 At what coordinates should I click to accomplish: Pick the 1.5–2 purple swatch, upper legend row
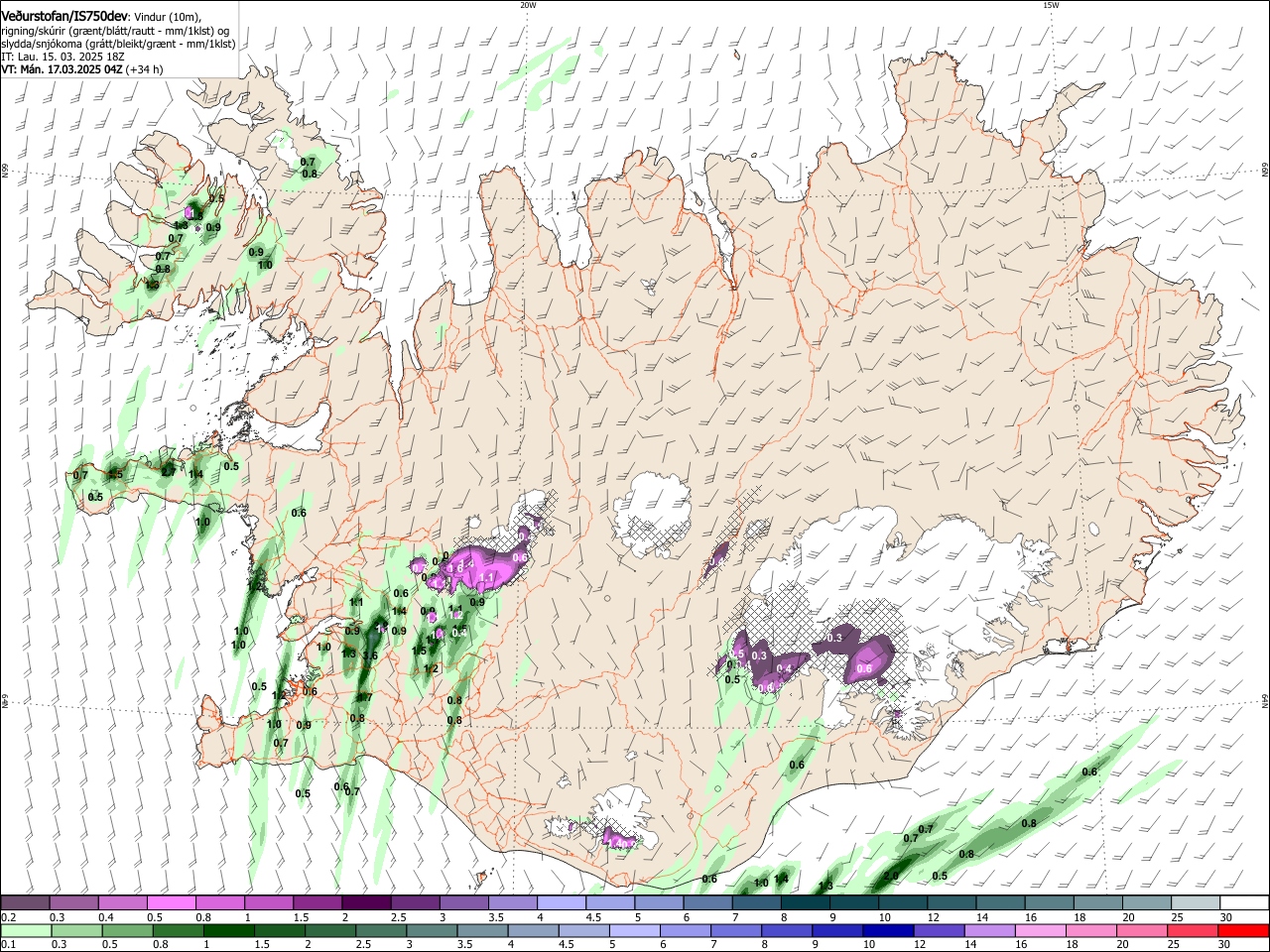(317, 903)
